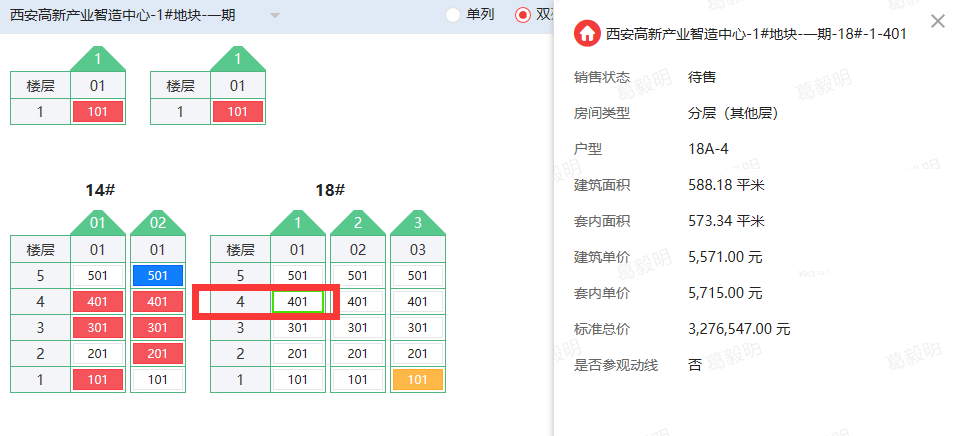Select red room 201 in 14# unit 02
The width and height of the screenshot is (959, 436).
(157, 353)
